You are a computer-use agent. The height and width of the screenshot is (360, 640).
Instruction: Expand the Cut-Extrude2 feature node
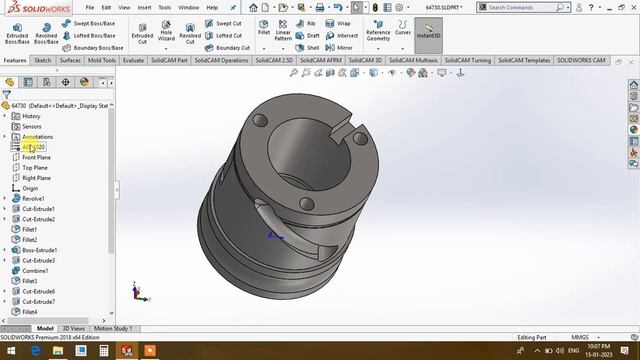point(4,219)
